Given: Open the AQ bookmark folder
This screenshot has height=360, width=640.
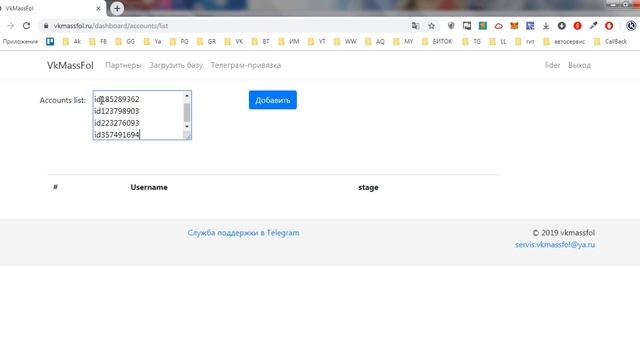Looking at the screenshot, I should pos(375,41).
